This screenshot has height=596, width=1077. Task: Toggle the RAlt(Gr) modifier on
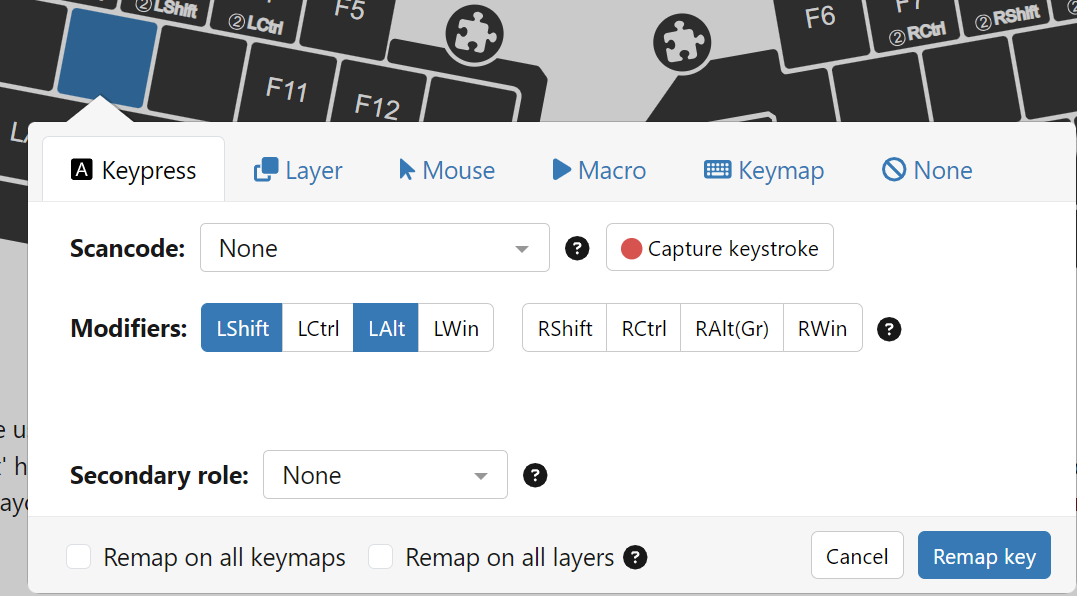tap(732, 328)
